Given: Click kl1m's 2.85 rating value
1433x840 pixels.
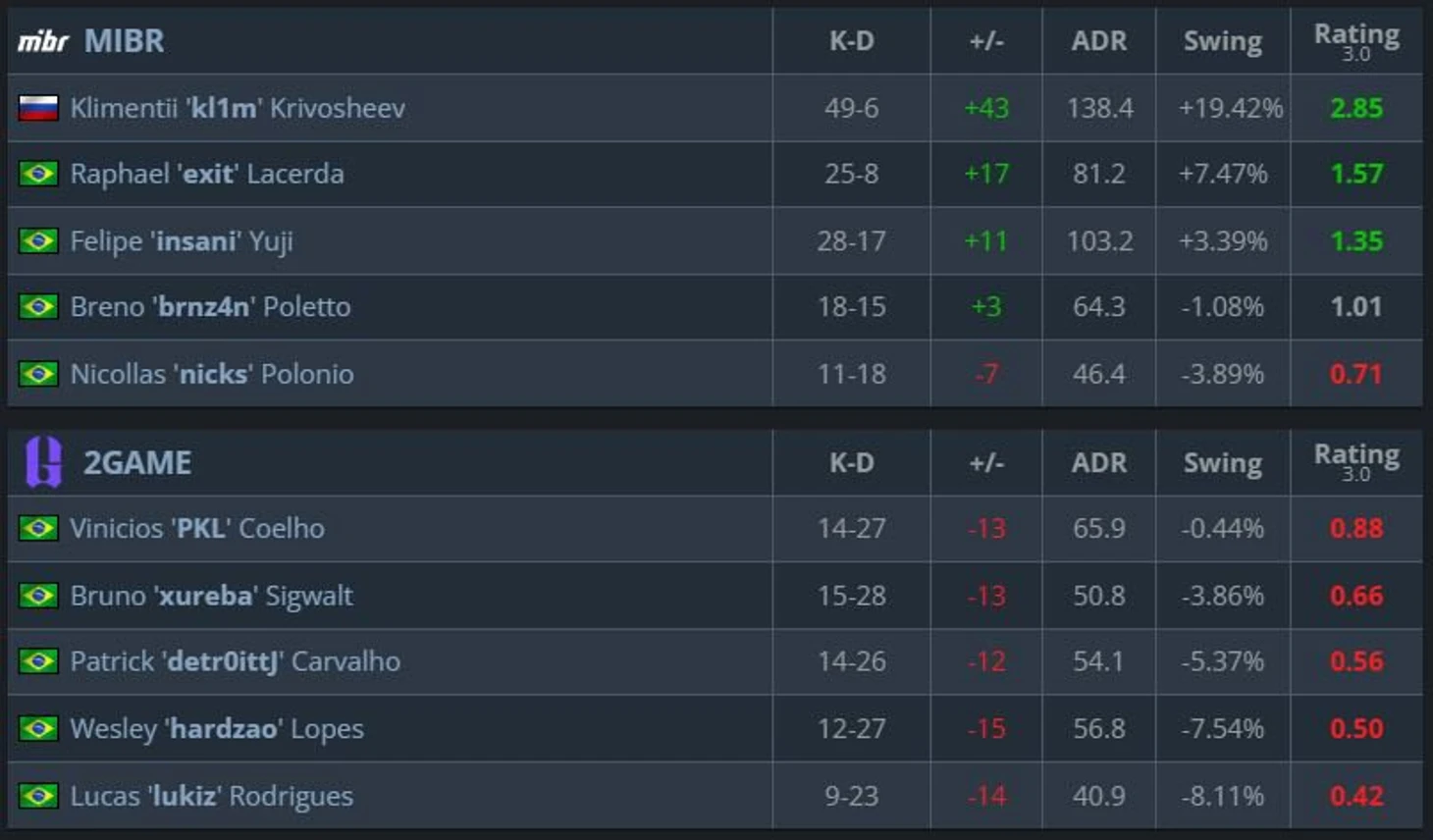Looking at the screenshot, I should 1356,108.
